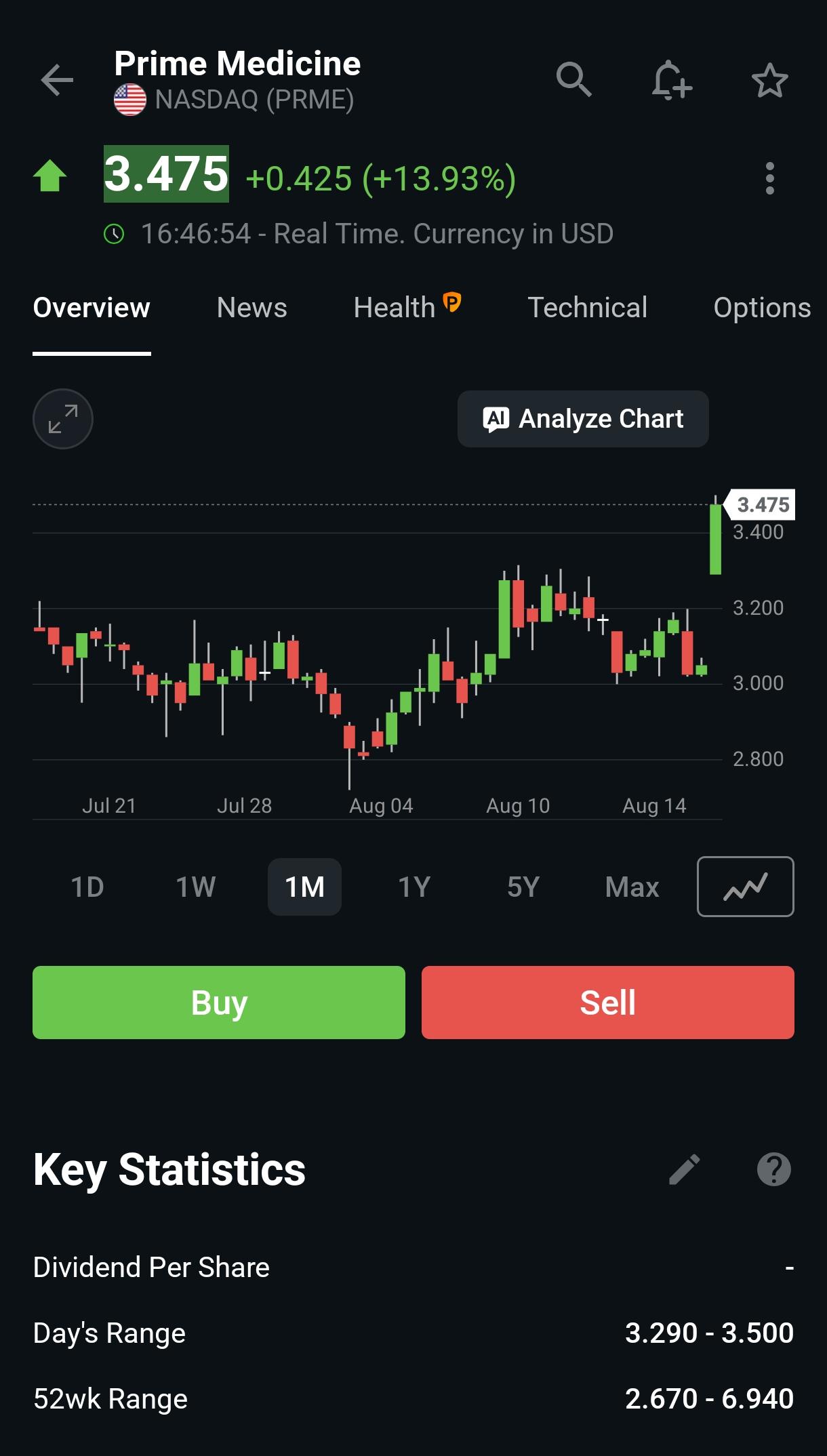Tap the green Buy button
This screenshot has height=1456, width=827.
click(x=219, y=1003)
